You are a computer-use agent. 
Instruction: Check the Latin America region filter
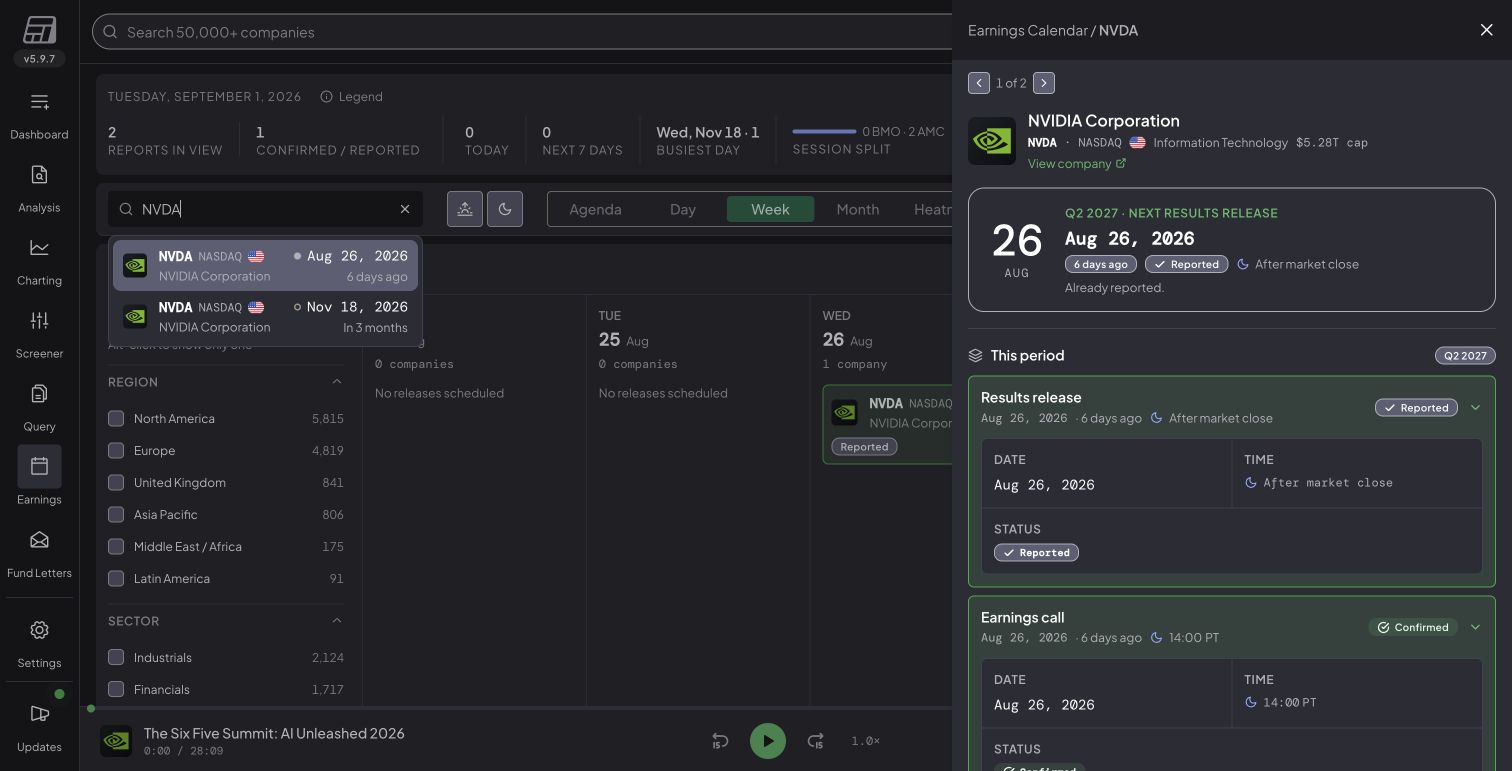[x=116, y=579]
